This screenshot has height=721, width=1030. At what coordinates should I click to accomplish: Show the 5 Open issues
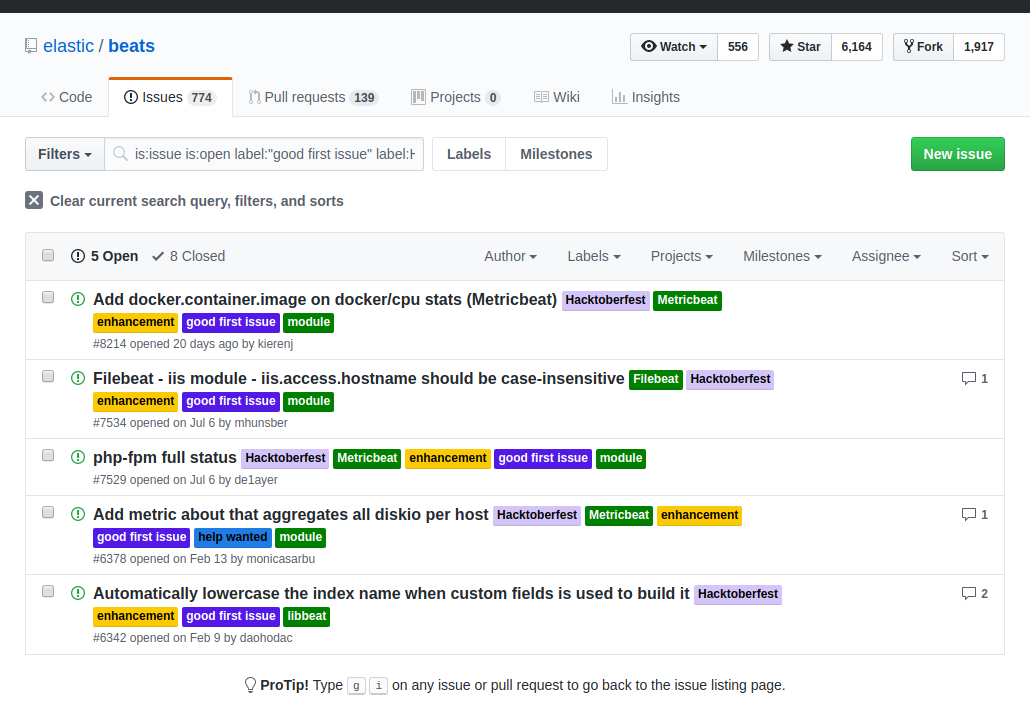[104, 256]
